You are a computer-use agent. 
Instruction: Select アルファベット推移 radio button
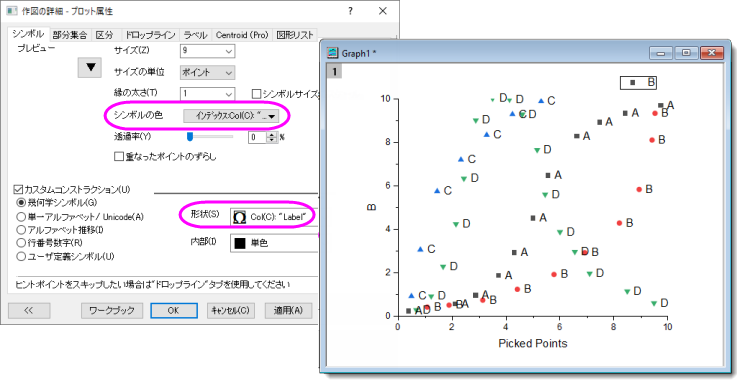(21, 230)
